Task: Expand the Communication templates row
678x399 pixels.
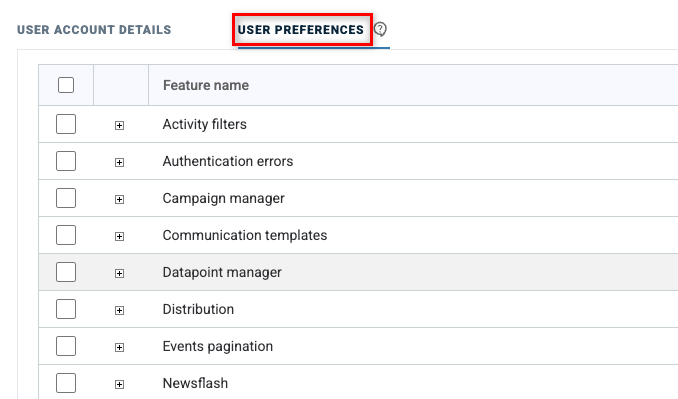Action: (x=119, y=236)
